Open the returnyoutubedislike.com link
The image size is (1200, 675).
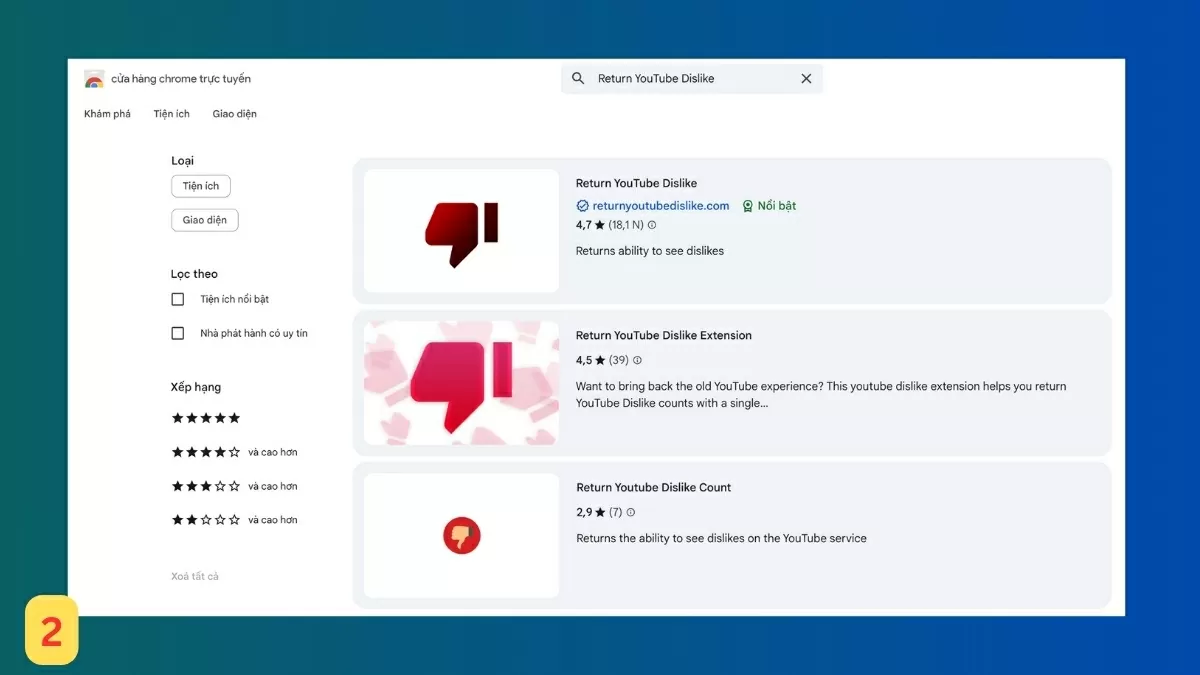[x=661, y=206]
